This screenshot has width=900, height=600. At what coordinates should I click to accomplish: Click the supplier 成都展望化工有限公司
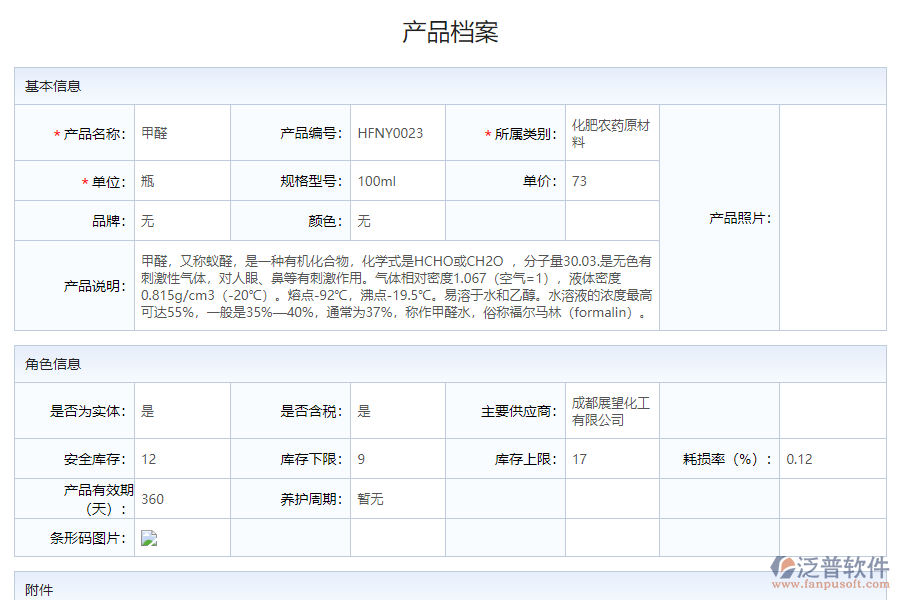609,410
